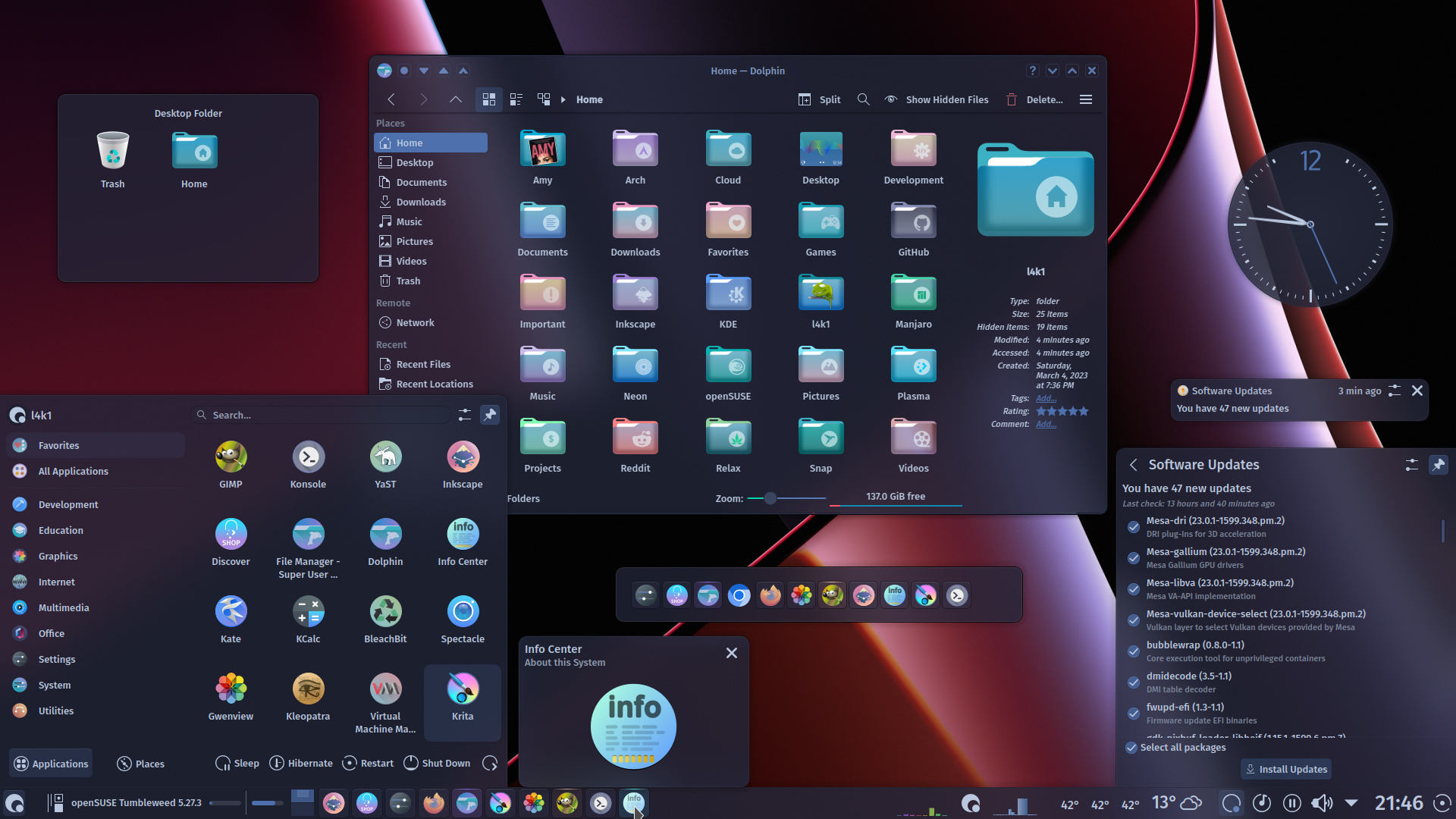Screen dimensions: 1456x819
Task: Switch Dolphin to compact view mode
Action: click(x=516, y=99)
